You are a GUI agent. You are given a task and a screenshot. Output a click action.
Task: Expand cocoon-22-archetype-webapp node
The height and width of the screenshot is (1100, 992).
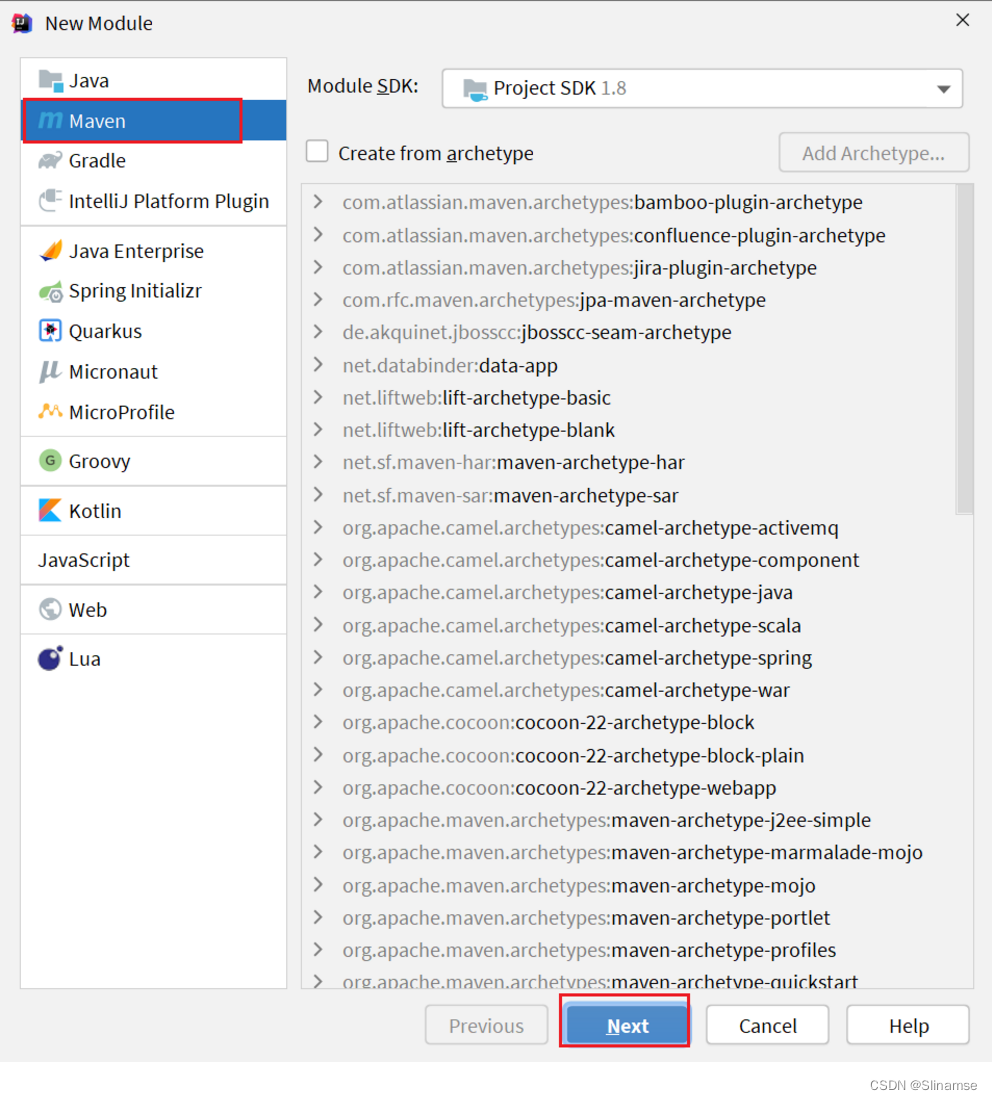tap(319, 787)
